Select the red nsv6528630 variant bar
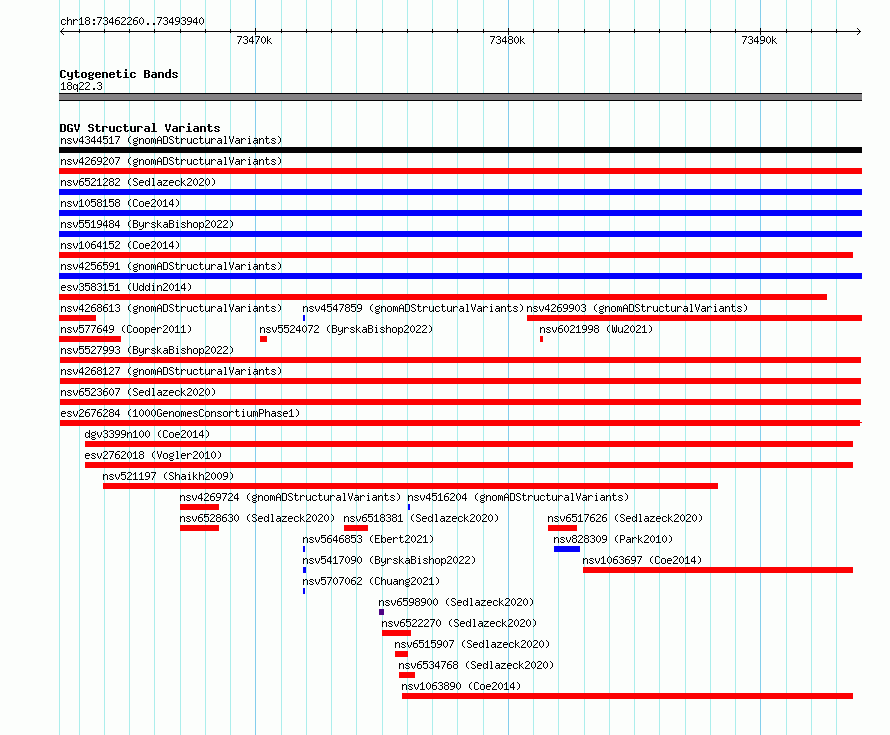Viewport: 890px width, 735px height. click(199, 528)
